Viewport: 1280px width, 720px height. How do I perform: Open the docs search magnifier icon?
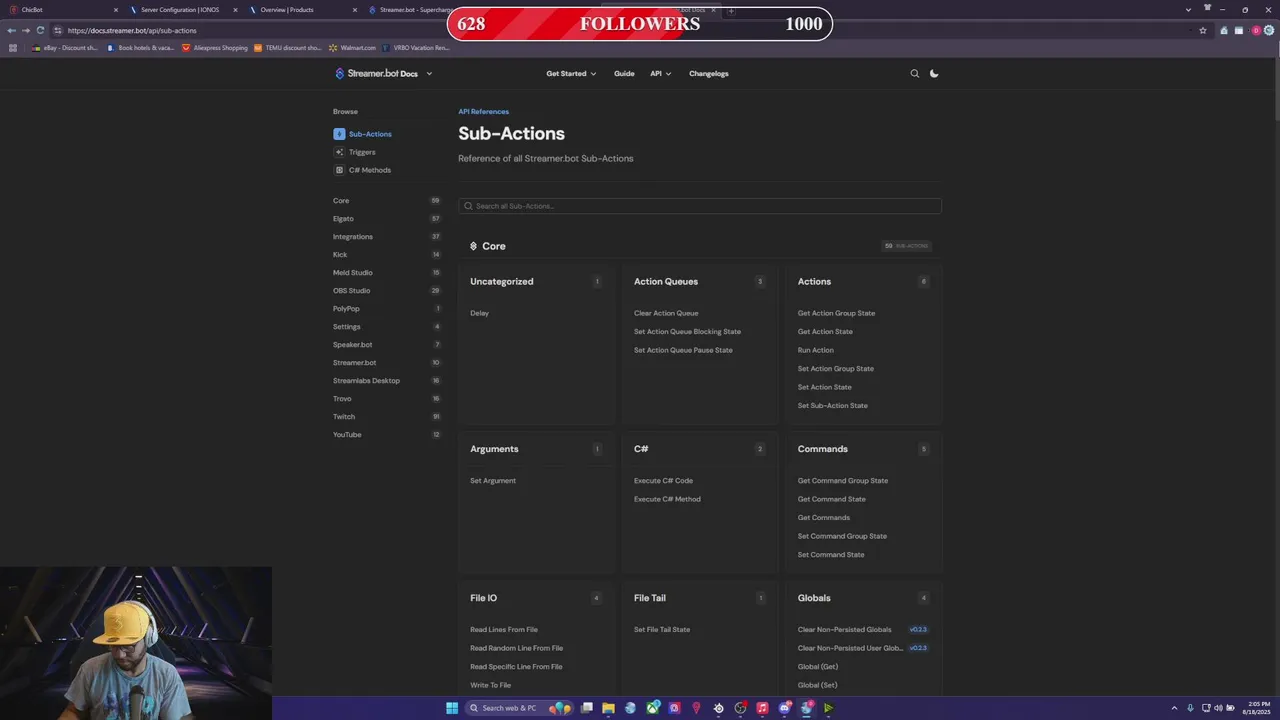pos(914,73)
